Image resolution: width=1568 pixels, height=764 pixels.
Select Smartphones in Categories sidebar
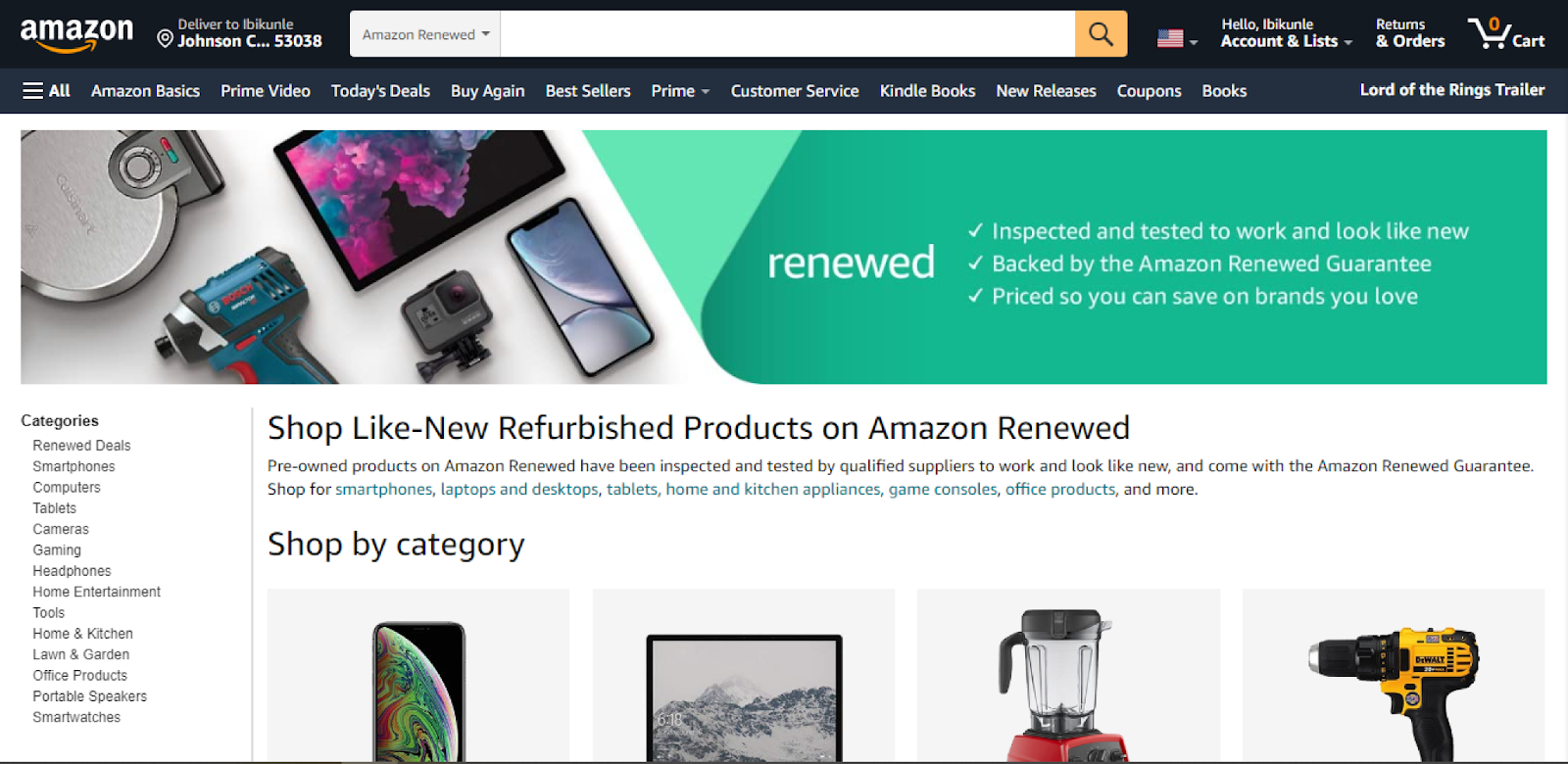tap(73, 466)
